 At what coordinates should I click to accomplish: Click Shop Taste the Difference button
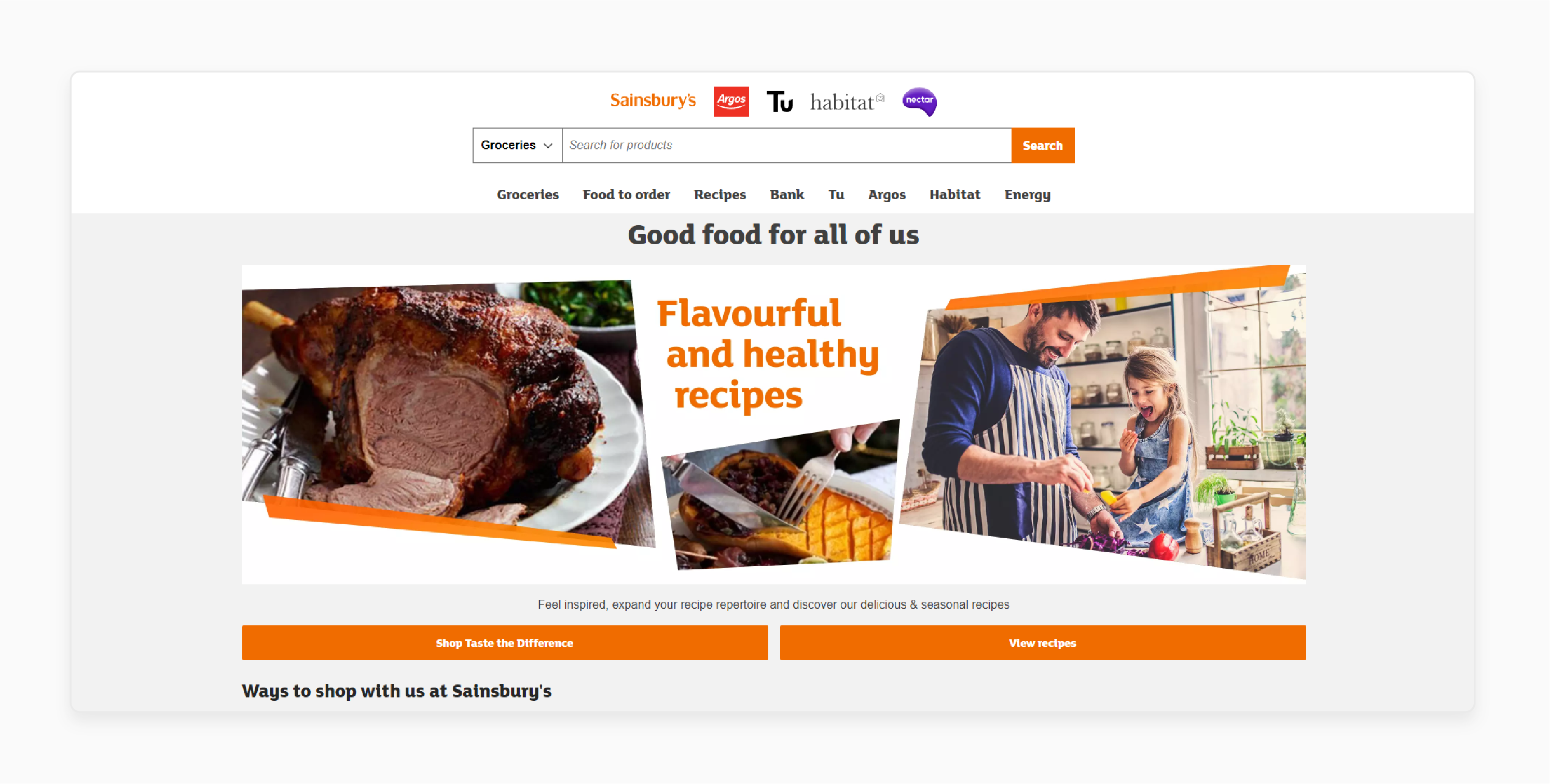[504, 641]
